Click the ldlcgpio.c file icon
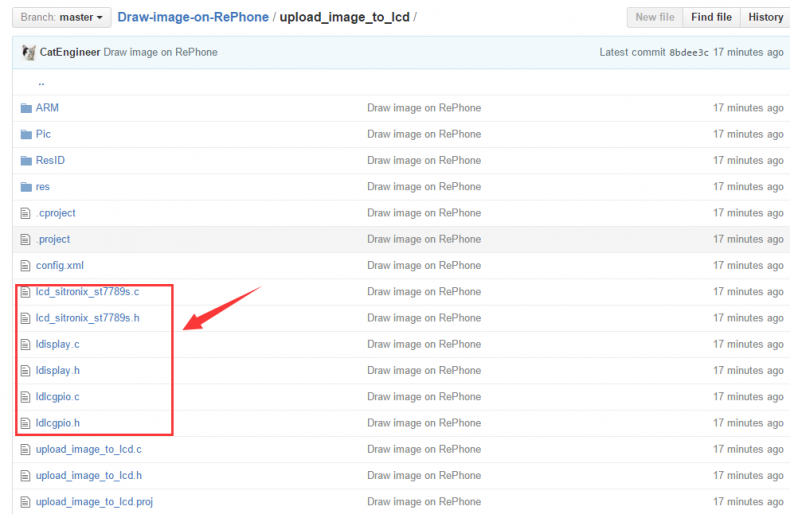Screen dimensions: 790x514 click(25, 397)
